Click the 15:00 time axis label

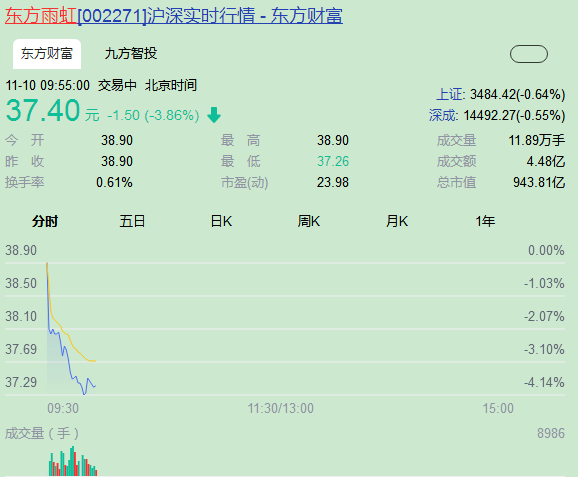pyautogui.click(x=498, y=408)
